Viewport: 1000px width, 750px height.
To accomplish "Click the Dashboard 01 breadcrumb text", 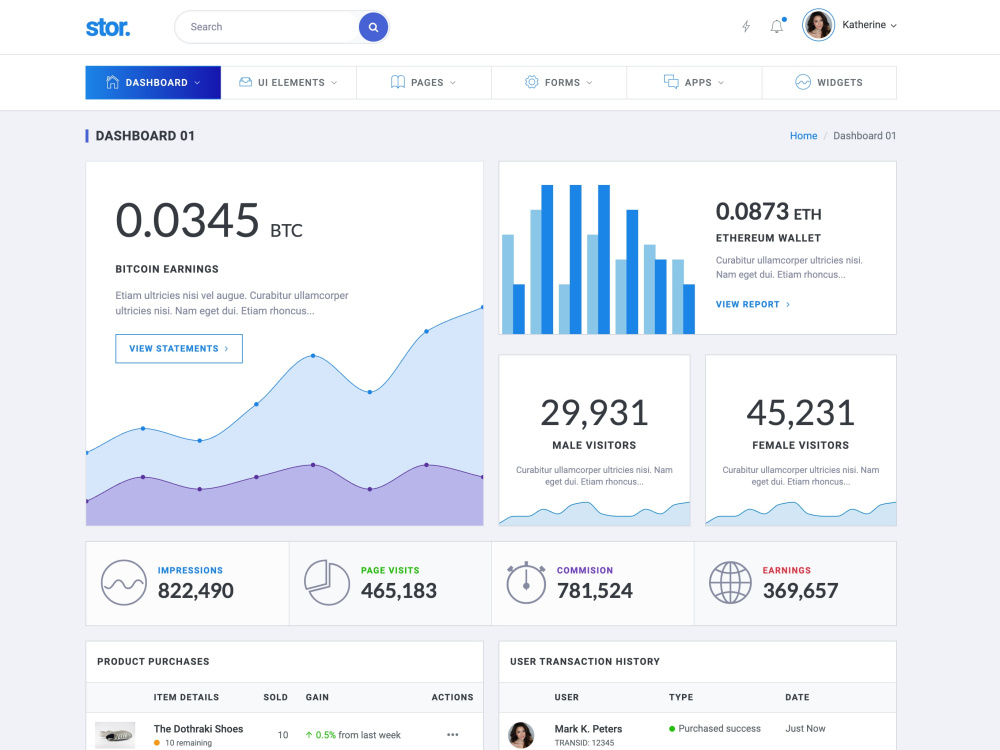I will pos(864,136).
